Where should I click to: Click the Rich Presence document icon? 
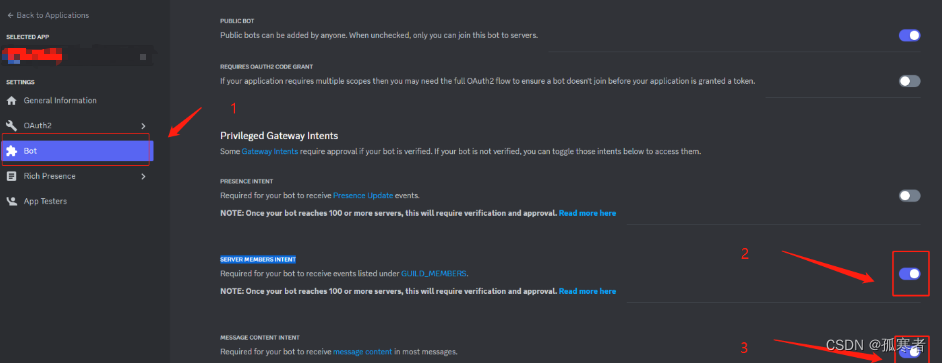point(11,176)
